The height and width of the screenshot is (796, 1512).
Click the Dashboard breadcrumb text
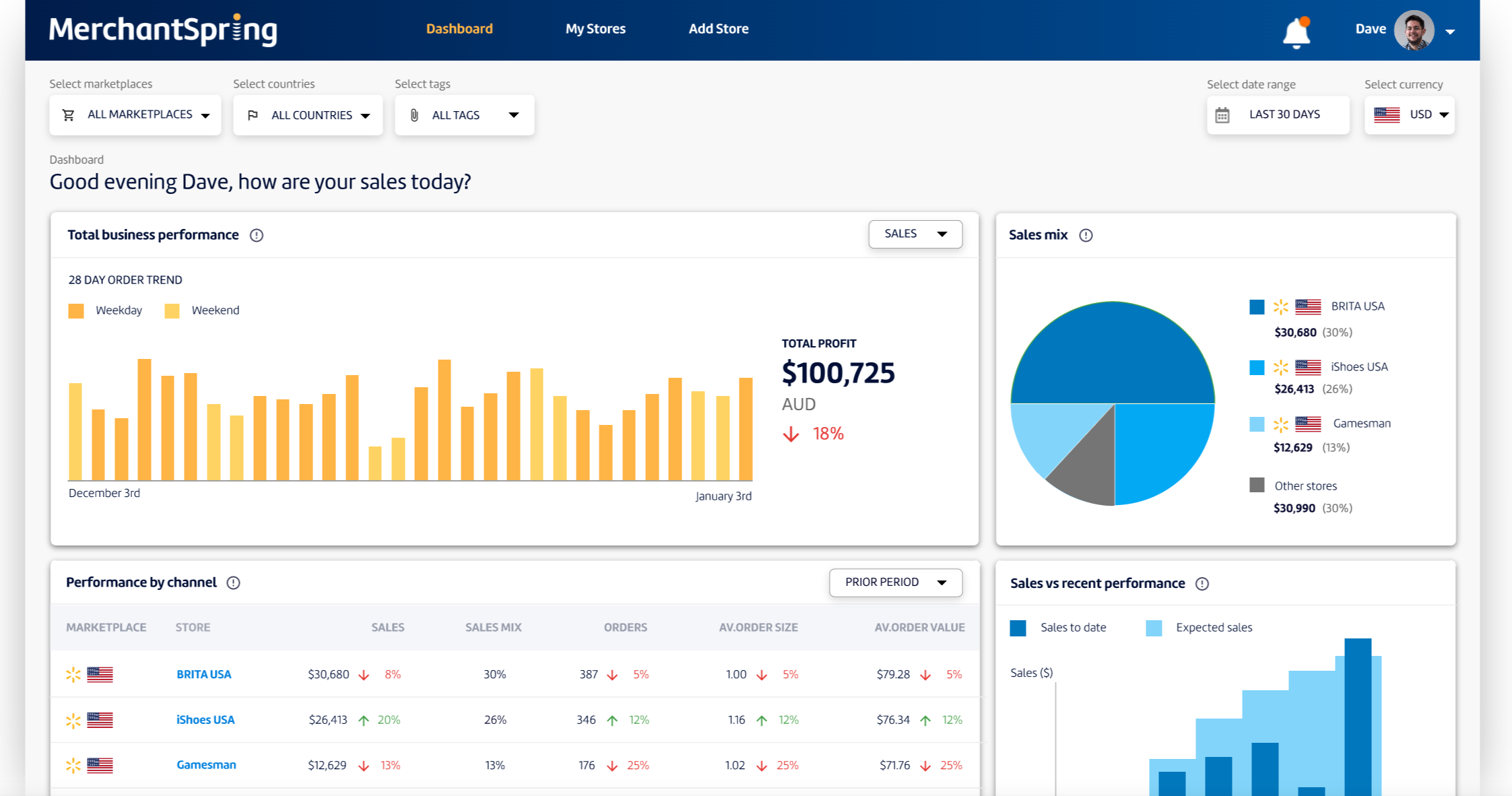77,160
